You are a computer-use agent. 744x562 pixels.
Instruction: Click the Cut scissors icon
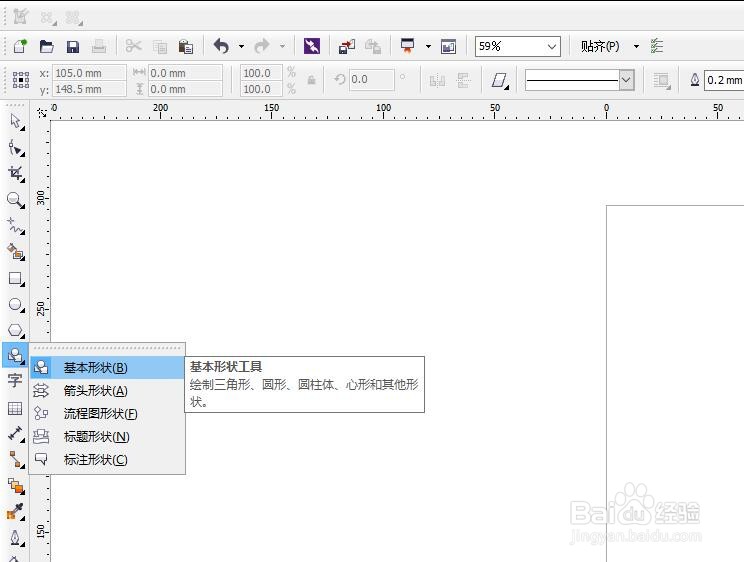point(133,46)
